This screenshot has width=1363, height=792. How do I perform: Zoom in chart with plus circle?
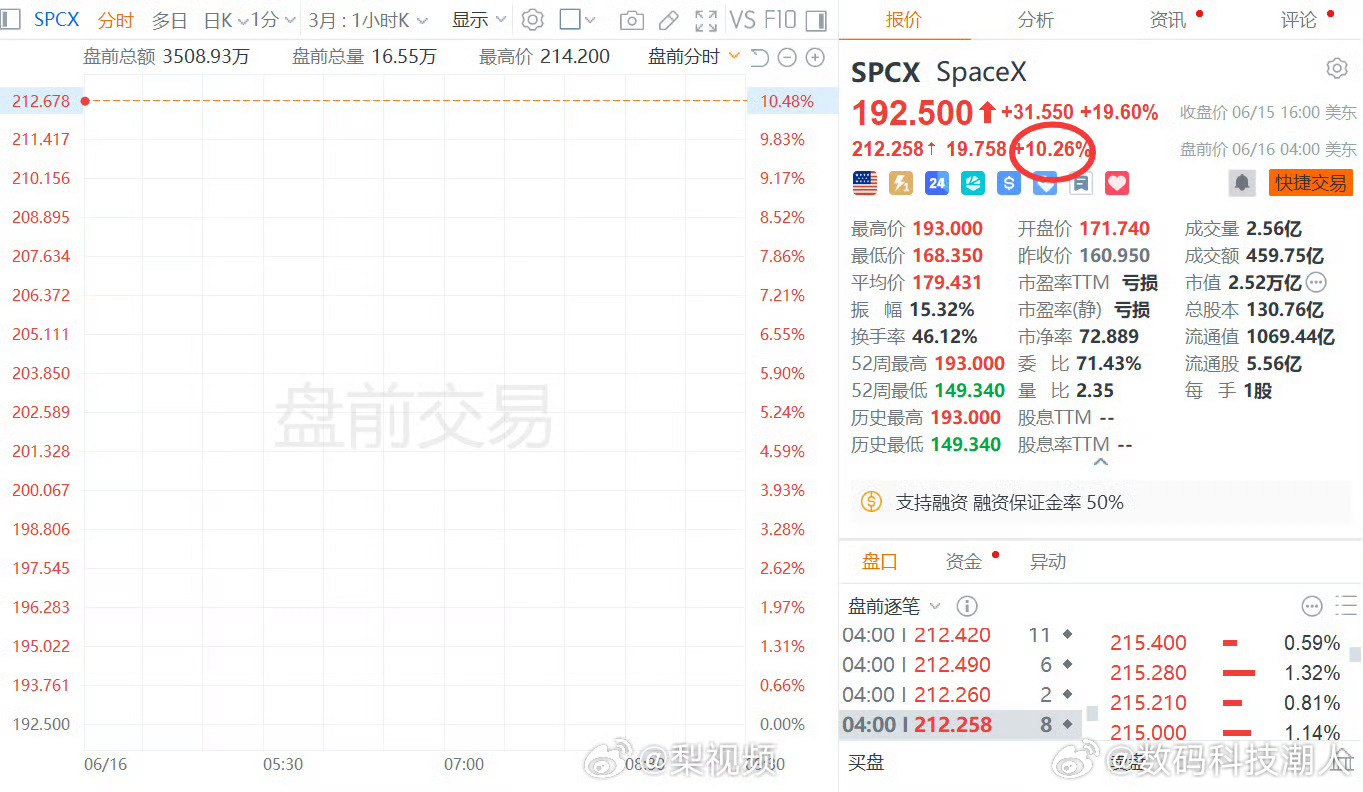tap(815, 58)
